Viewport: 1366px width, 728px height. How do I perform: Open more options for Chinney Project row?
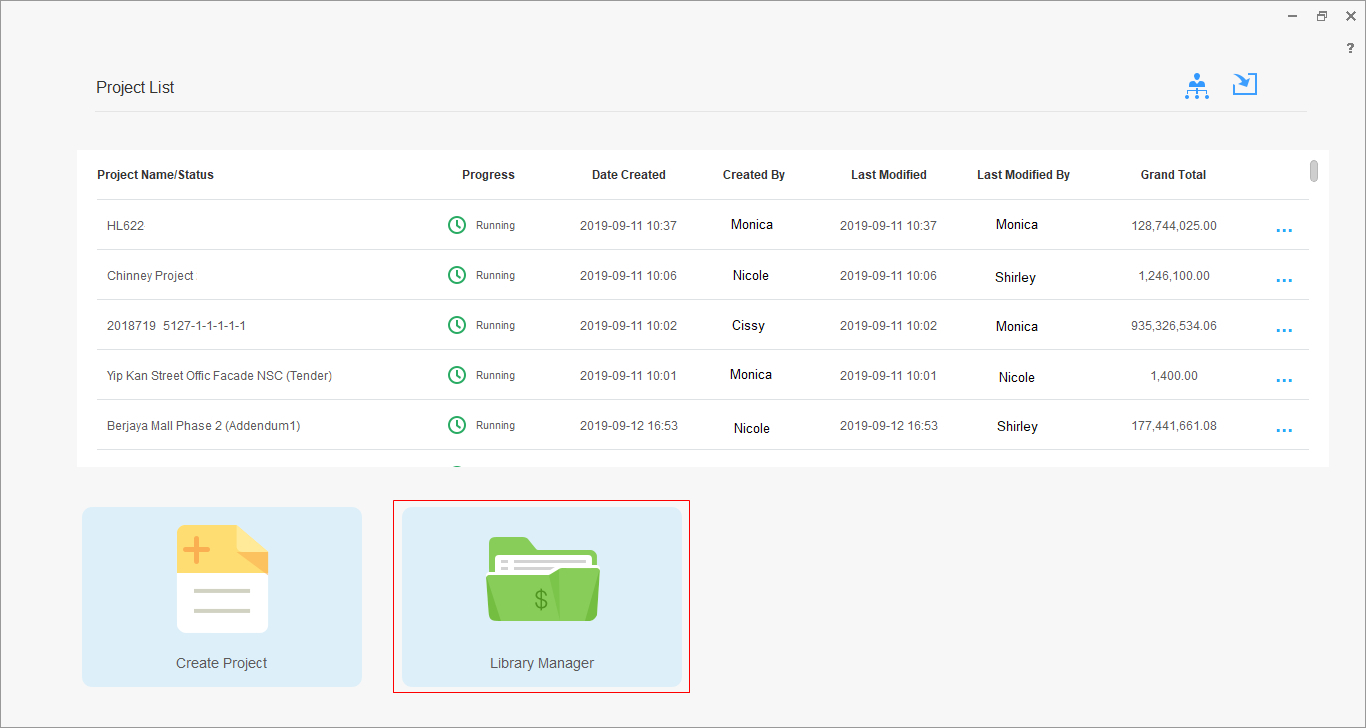(1284, 280)
